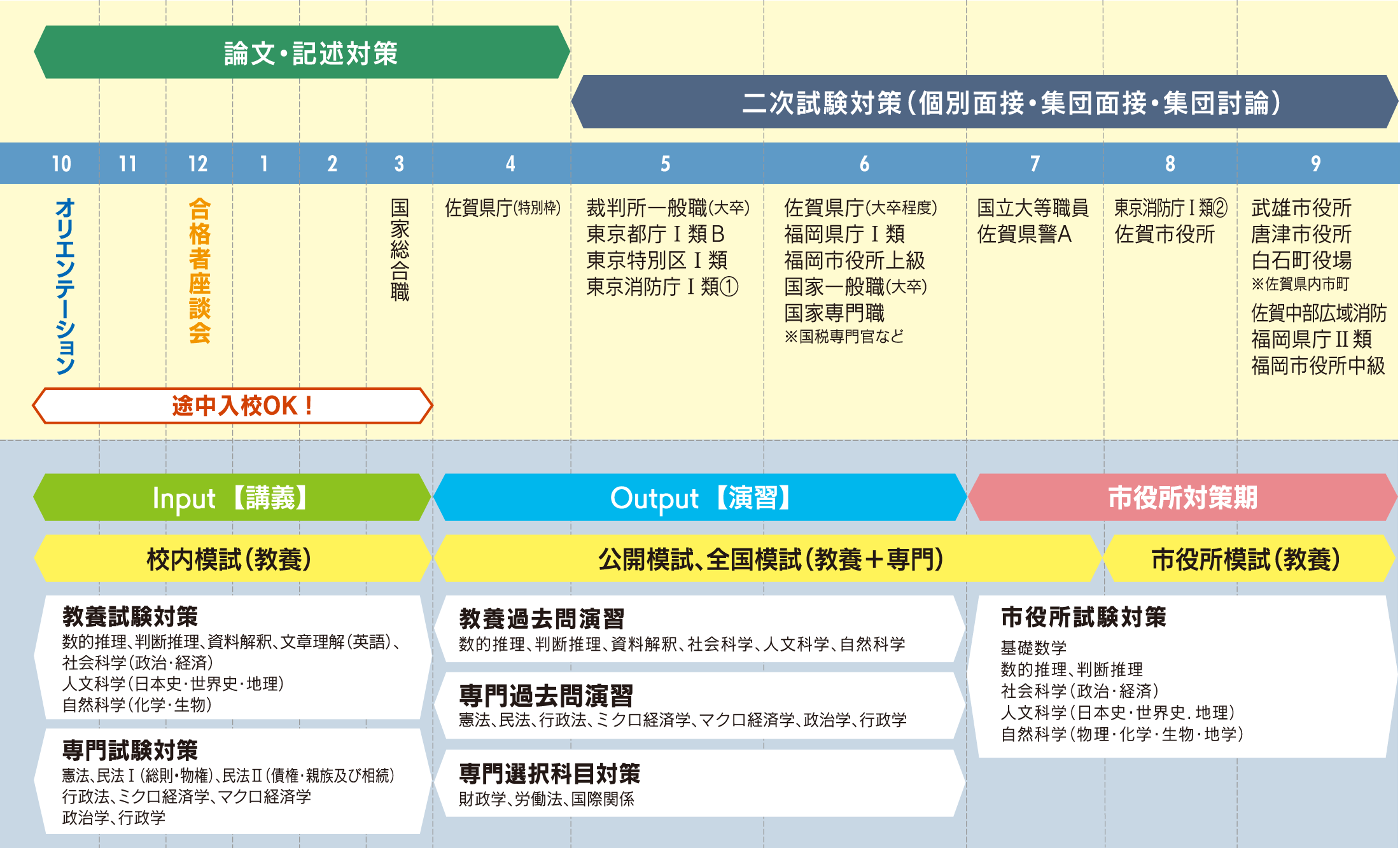Click the 専門選択科目対策 heading
This screenshot has height=848, width=1400.
pyautogui.click(x=549, y=774)
